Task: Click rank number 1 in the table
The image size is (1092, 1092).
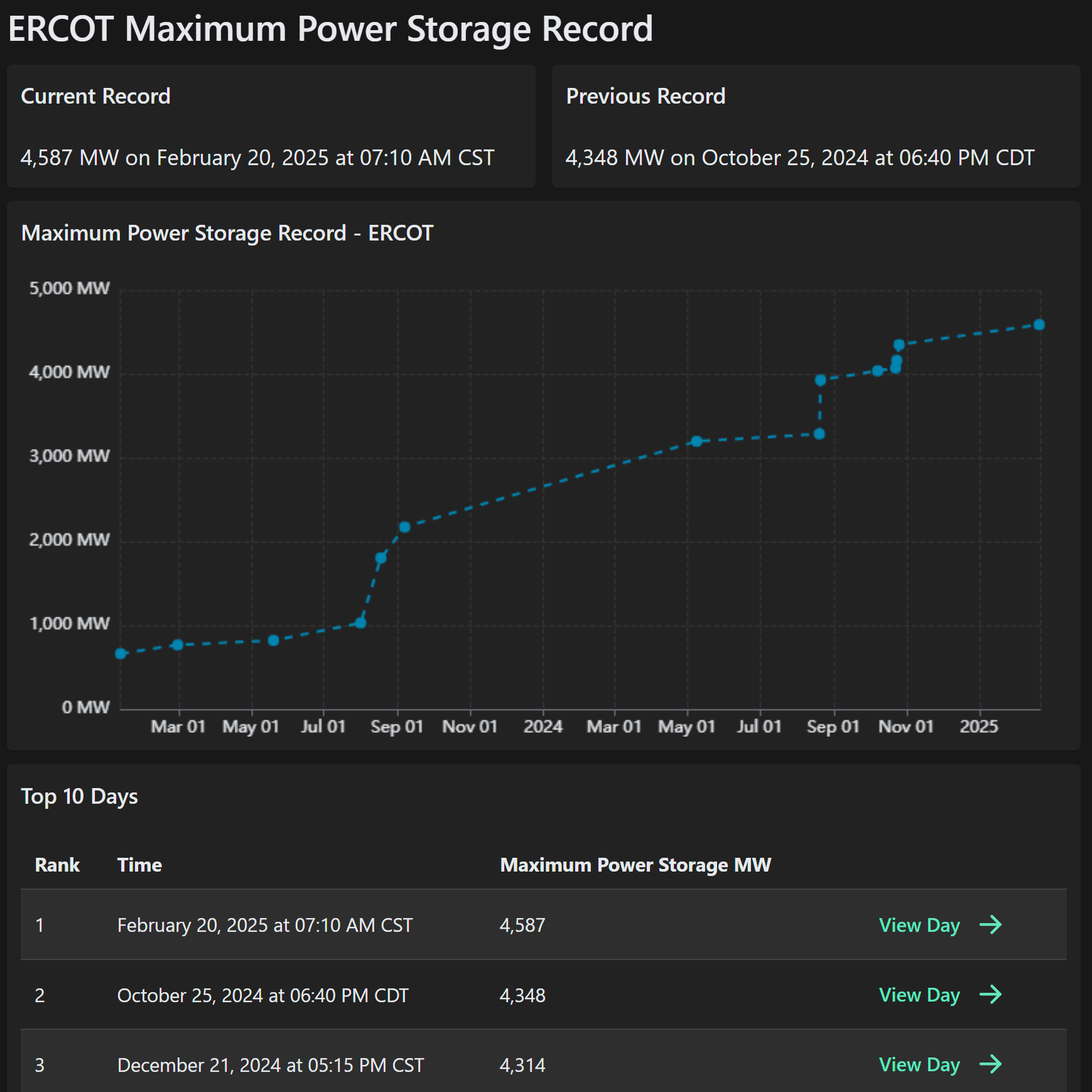Action: click(40, 925)
